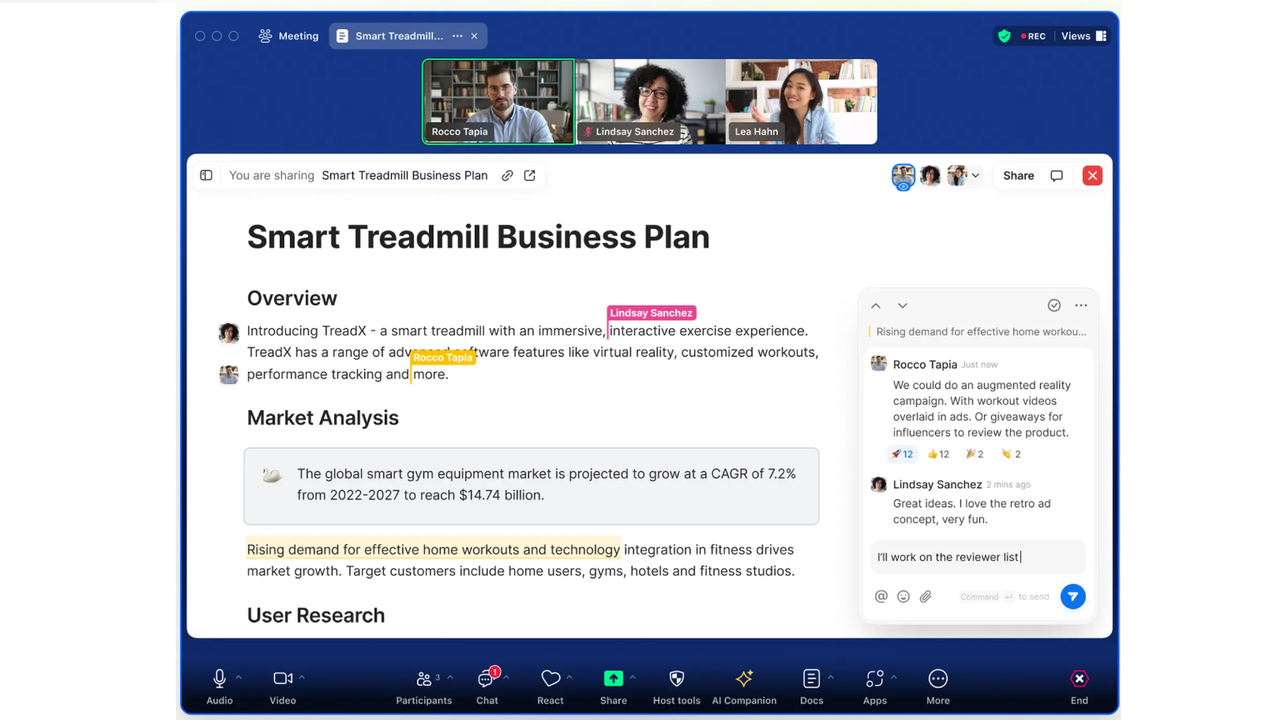Copy document link using the link icon

508,176
